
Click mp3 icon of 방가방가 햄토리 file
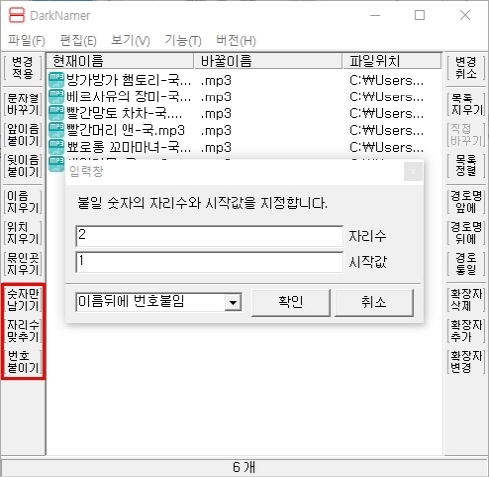56,80
